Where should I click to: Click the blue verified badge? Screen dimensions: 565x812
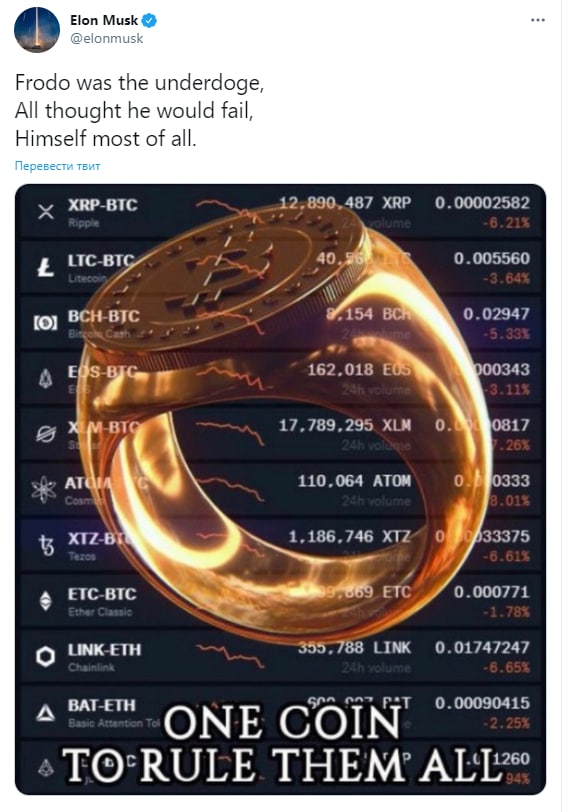[150, 21]
